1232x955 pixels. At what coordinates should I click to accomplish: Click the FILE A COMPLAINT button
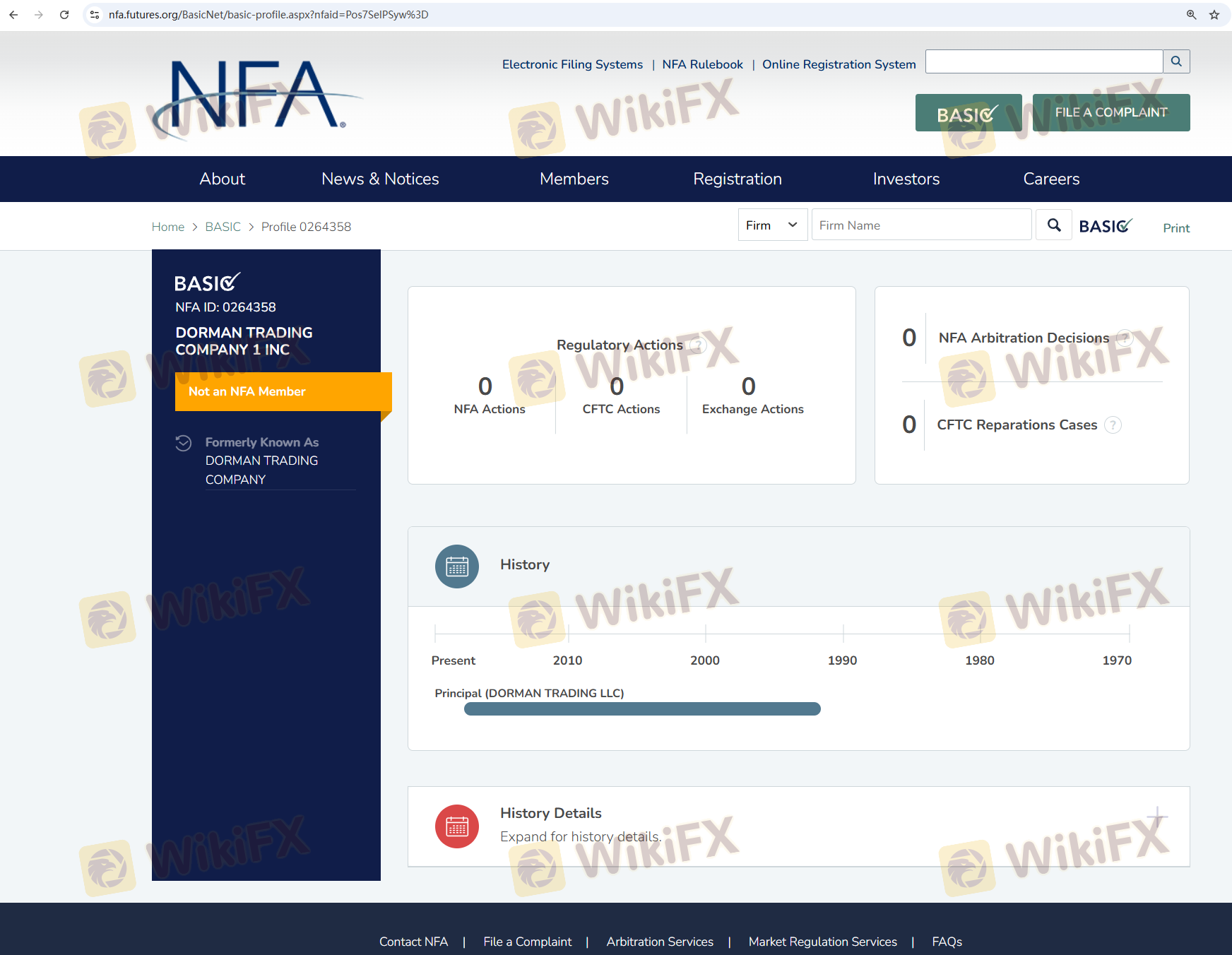(x=1110, y=113)
